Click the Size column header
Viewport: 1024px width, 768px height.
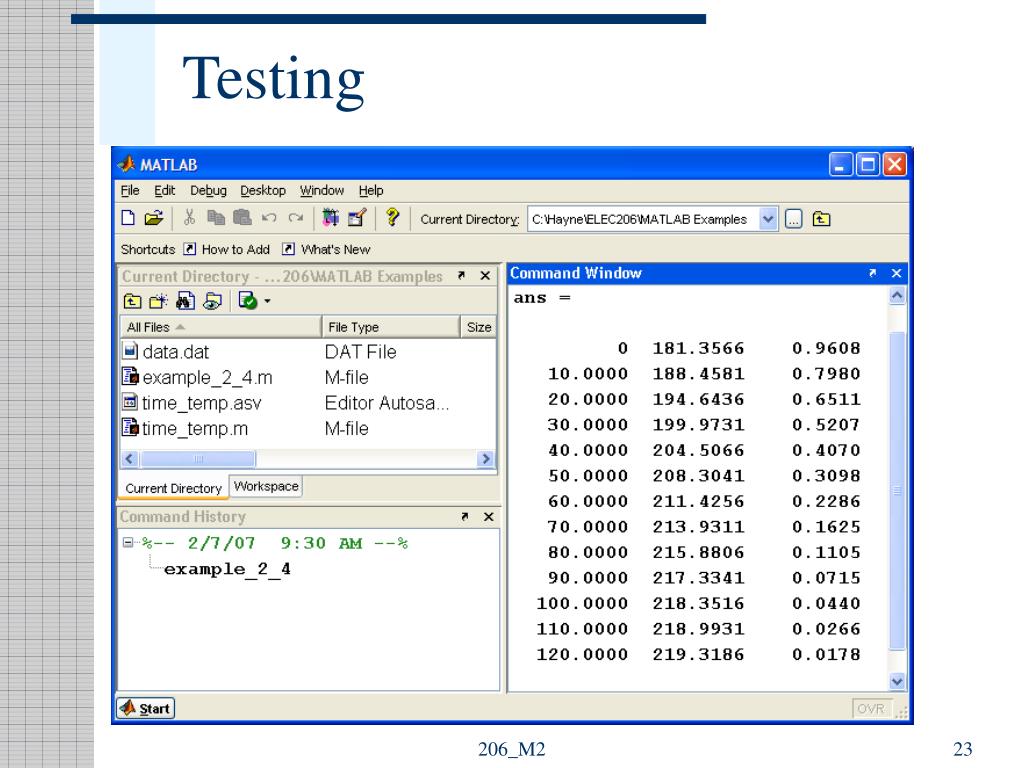(x=479, y=327)
